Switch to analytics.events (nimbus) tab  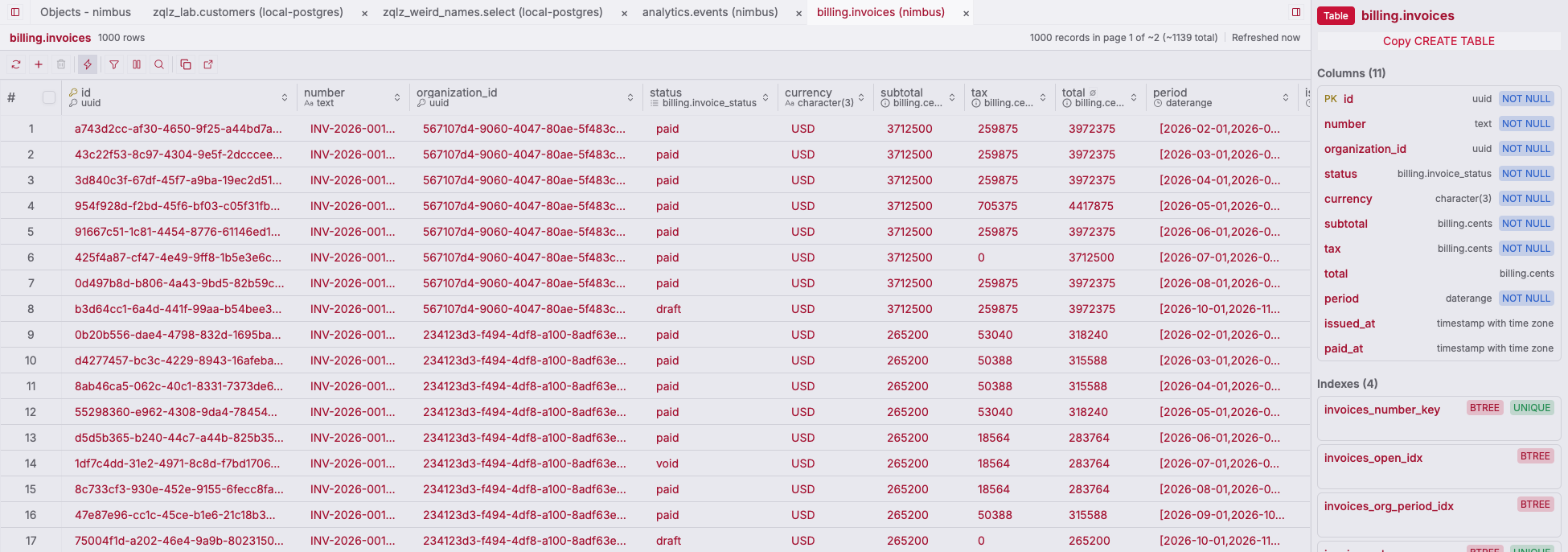coord(710,12)
